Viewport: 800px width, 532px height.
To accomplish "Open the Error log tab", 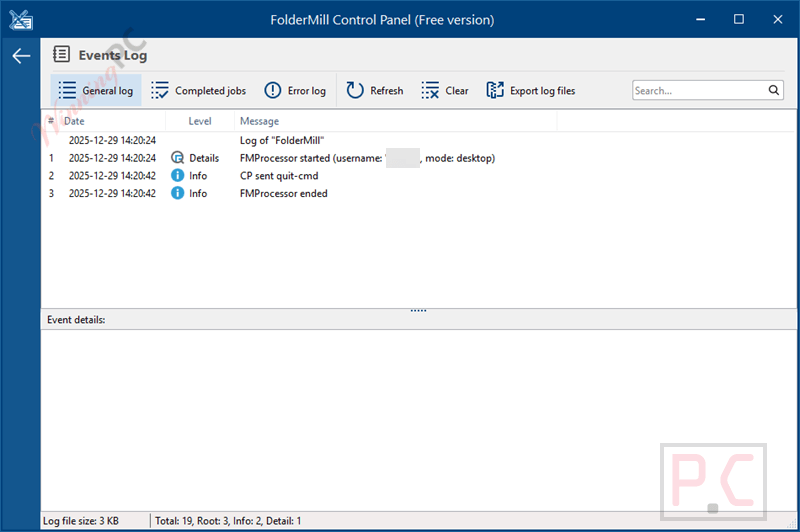I will tap(295, 90).
